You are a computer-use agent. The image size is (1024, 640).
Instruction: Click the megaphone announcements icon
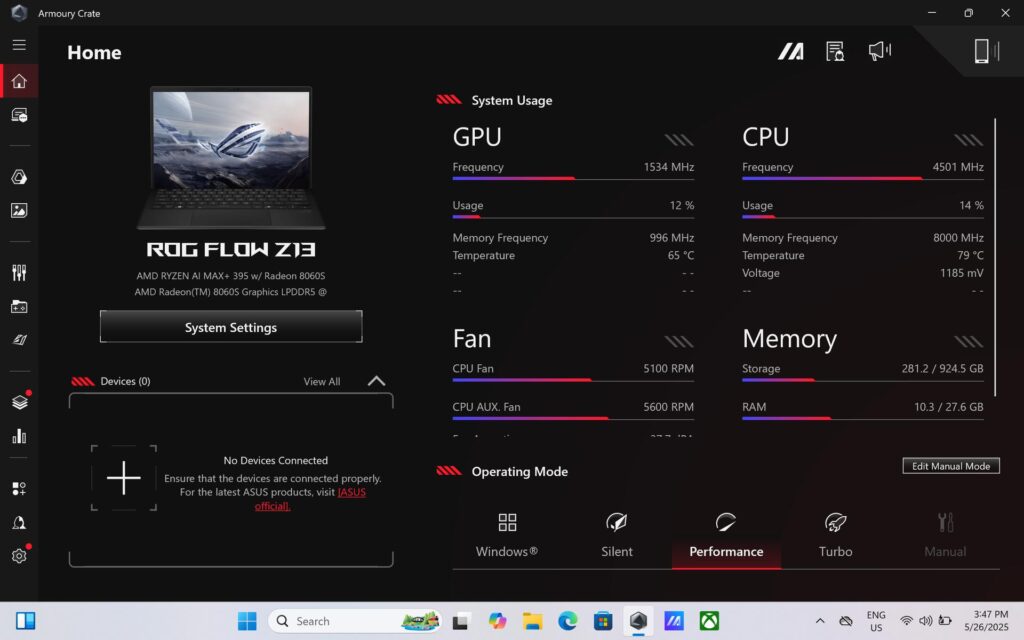(x=879, y=51)
